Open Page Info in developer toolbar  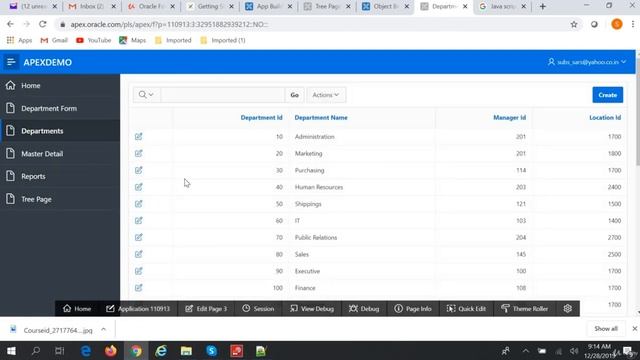[x=413, y=309]
